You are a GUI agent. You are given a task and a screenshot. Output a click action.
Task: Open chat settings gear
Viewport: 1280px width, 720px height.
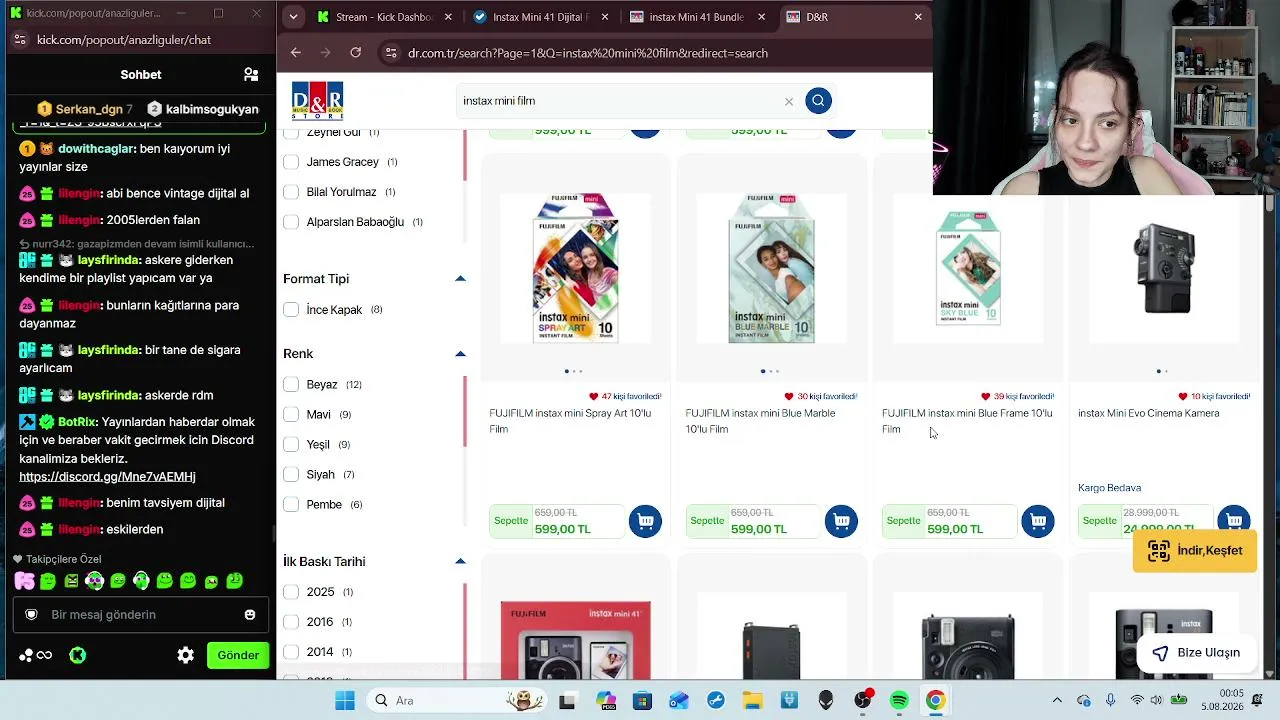185,655
